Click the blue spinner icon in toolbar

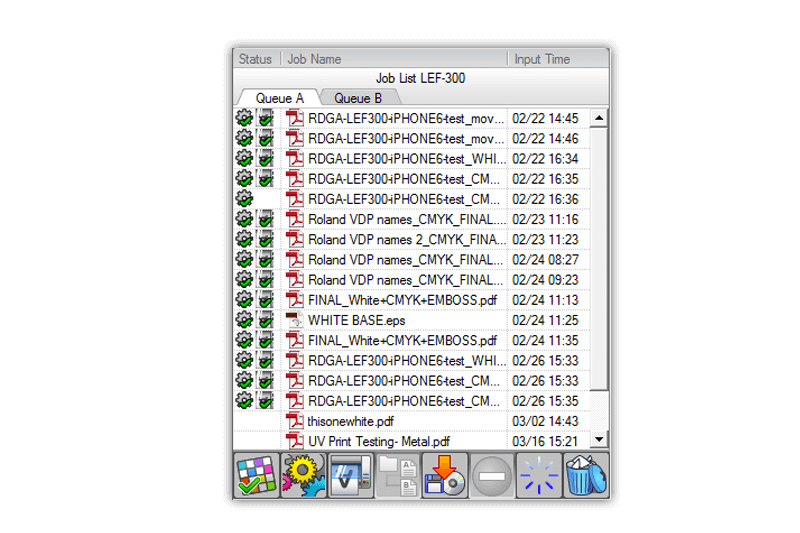point(539,475)
